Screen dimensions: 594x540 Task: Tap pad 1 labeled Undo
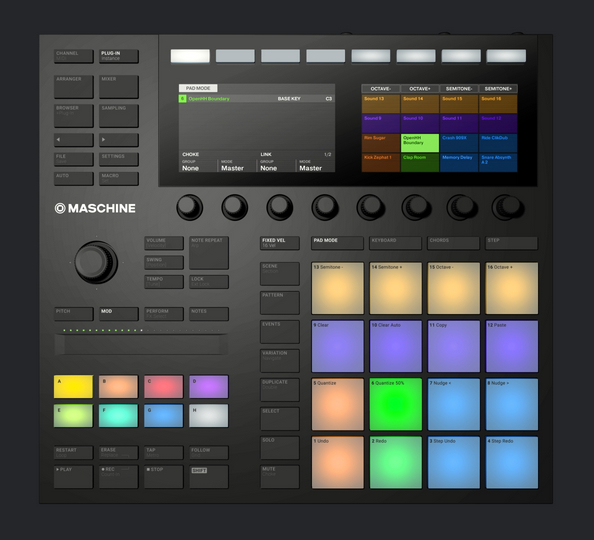tap(338, 462)
